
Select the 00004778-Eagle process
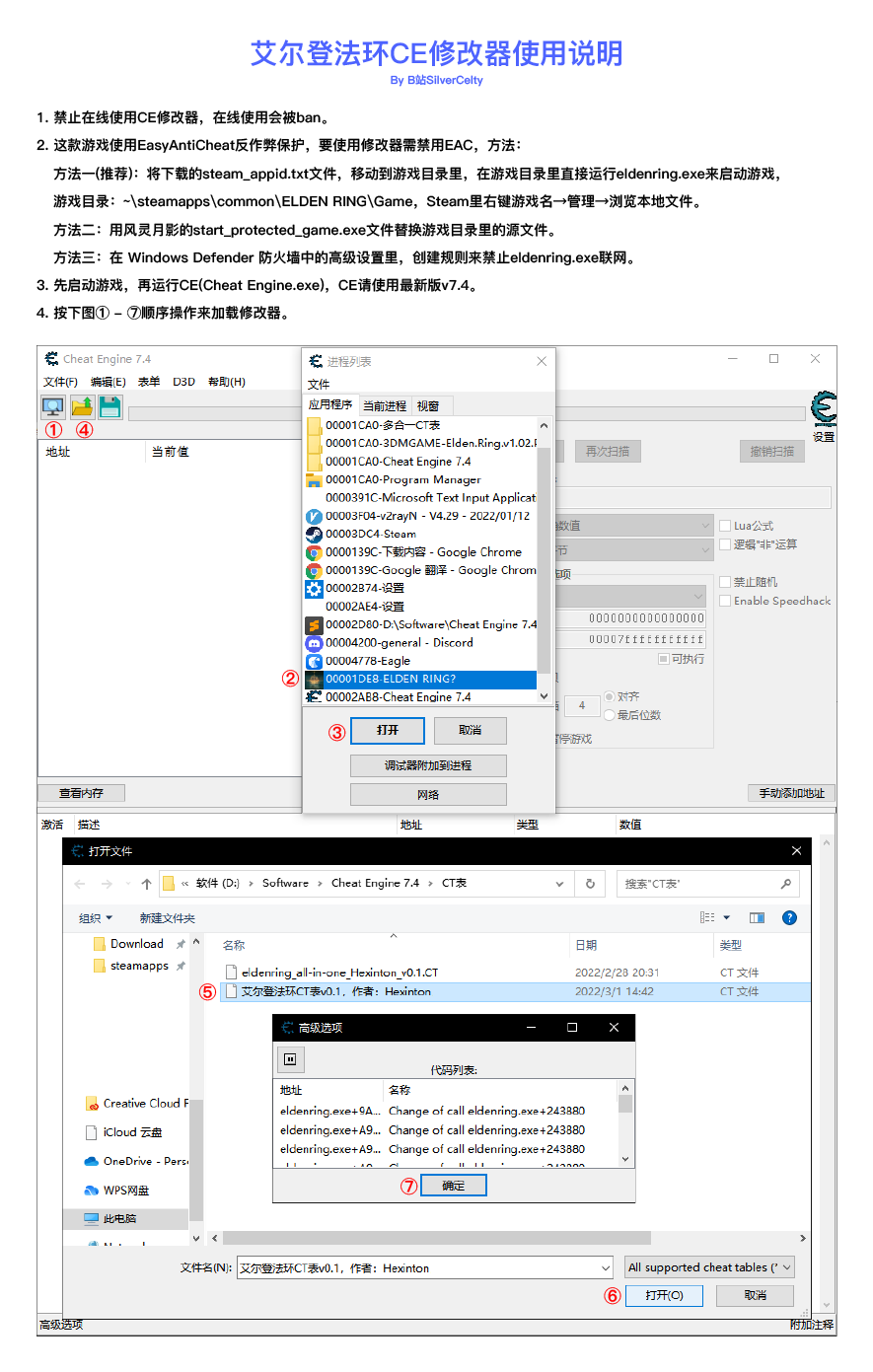click(x=421, y=661)
